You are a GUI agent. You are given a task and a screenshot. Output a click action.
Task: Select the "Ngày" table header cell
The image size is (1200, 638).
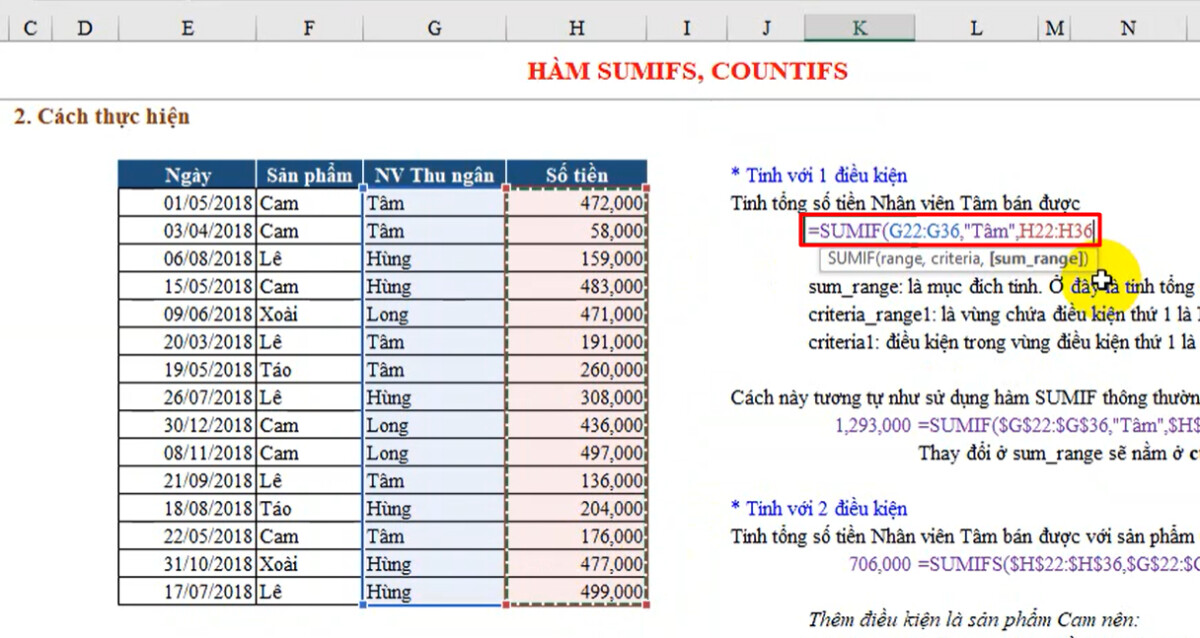click(x=187, y=175)
